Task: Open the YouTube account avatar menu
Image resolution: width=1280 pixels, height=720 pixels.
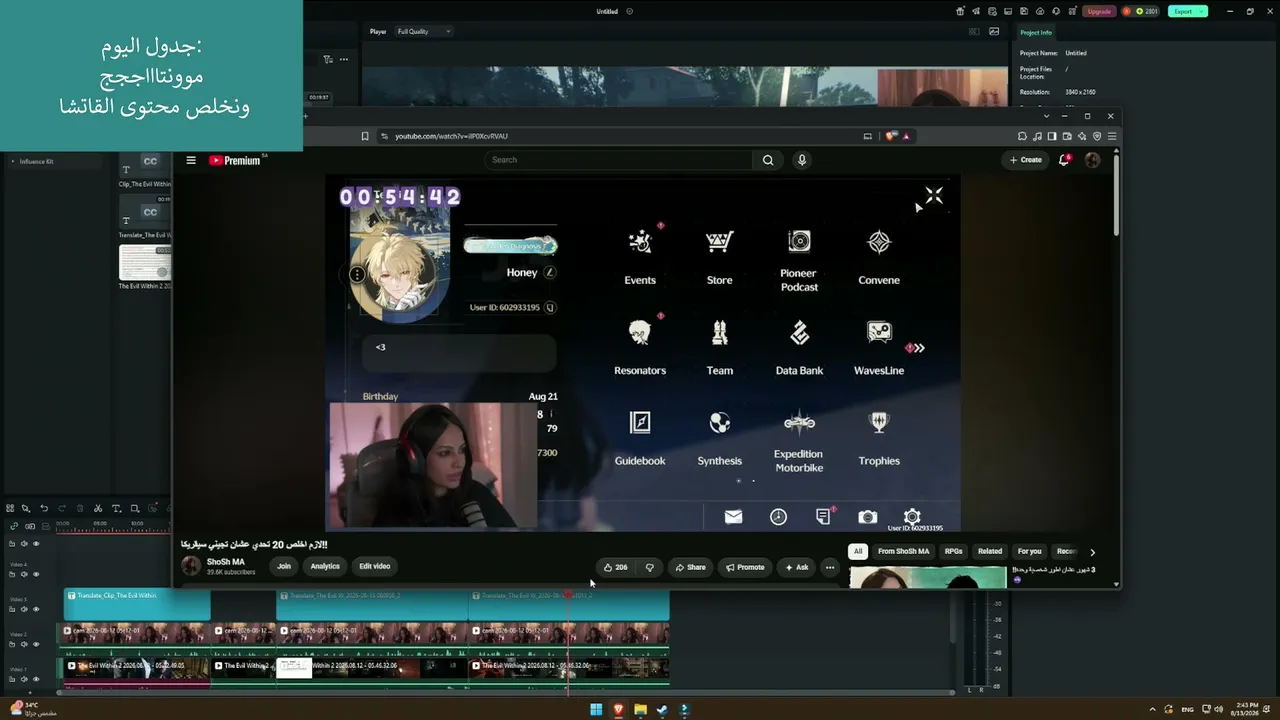Action: (x=1092, y=160)
